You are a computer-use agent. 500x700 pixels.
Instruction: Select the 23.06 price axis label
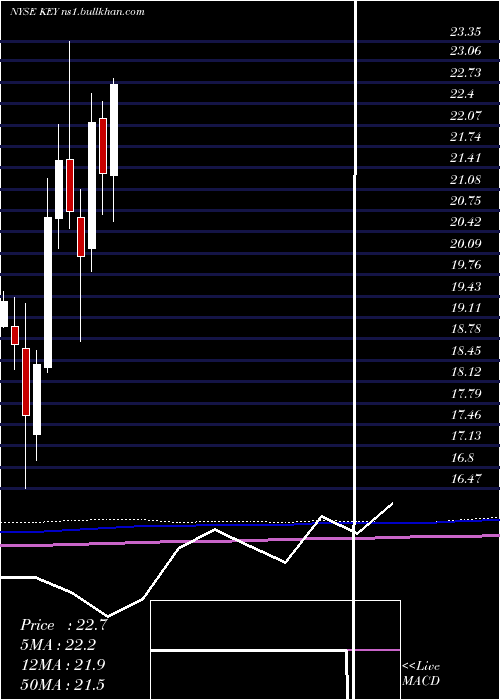466,51
